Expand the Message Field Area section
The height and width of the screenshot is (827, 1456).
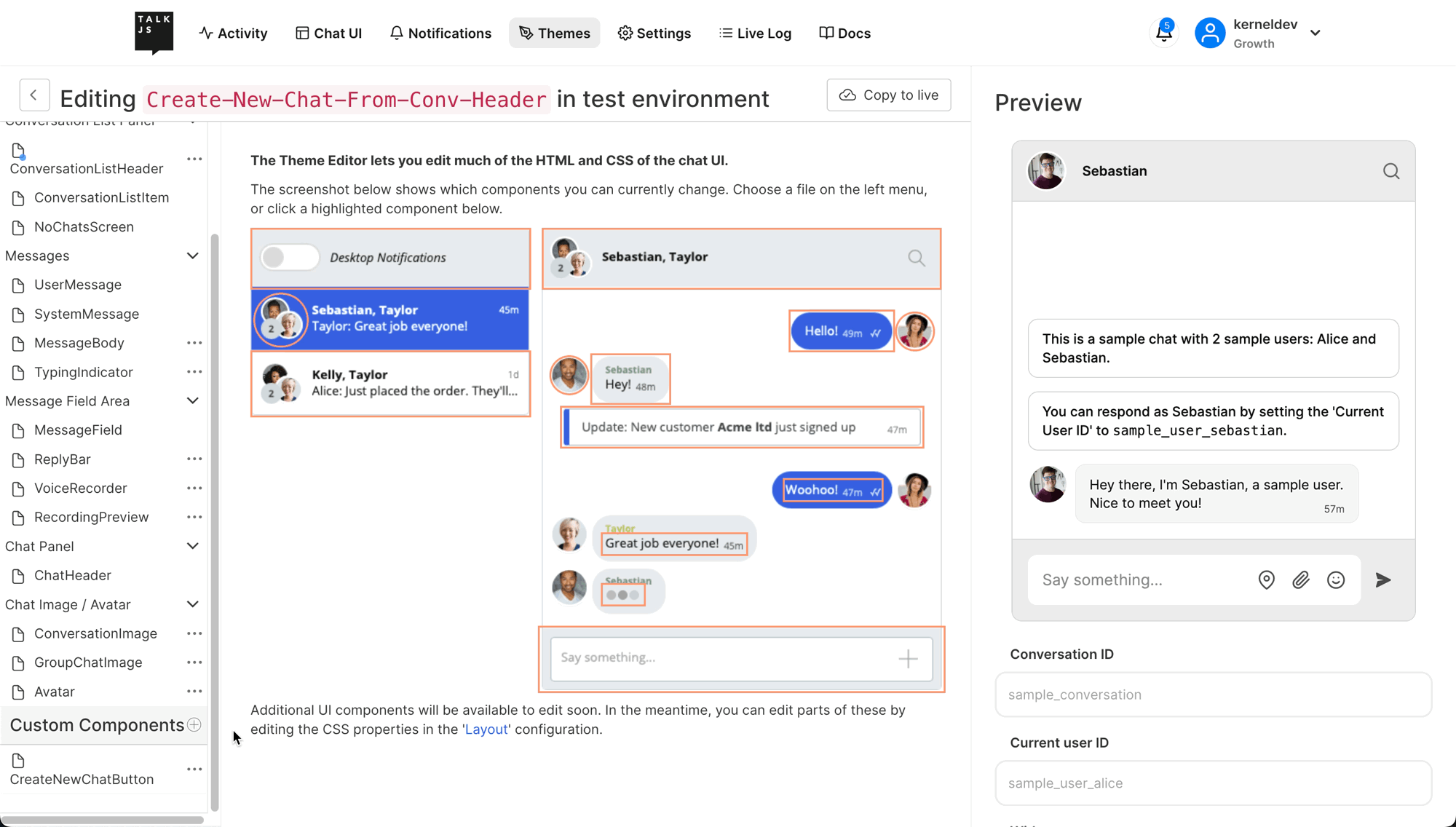pyautogui.click(x=194, y=401)
